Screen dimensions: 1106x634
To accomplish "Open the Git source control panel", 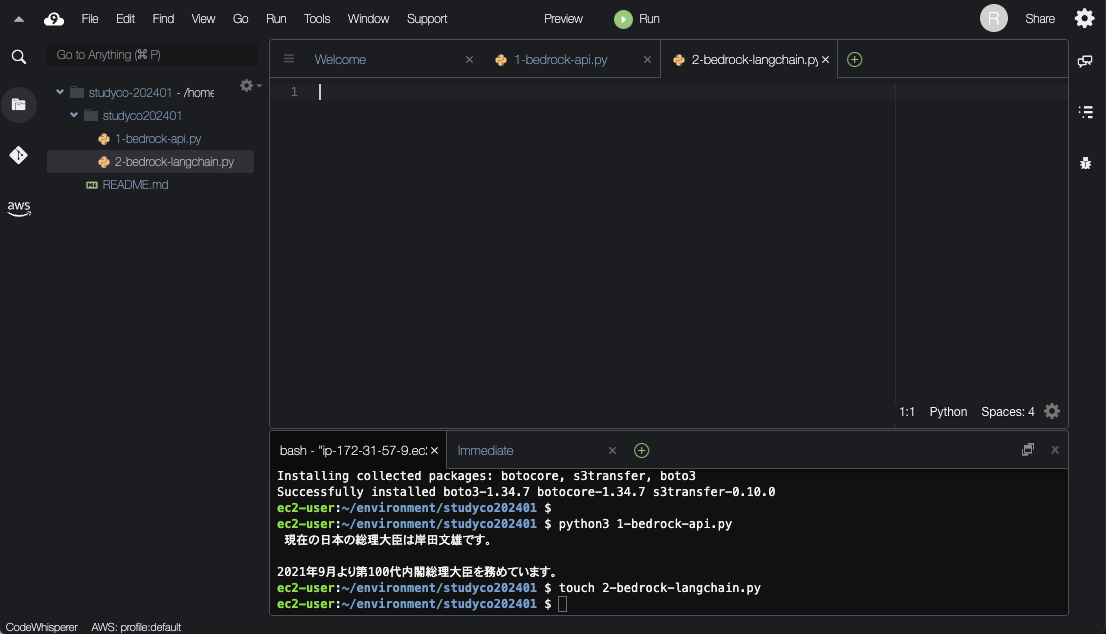I will coord(19,155).
